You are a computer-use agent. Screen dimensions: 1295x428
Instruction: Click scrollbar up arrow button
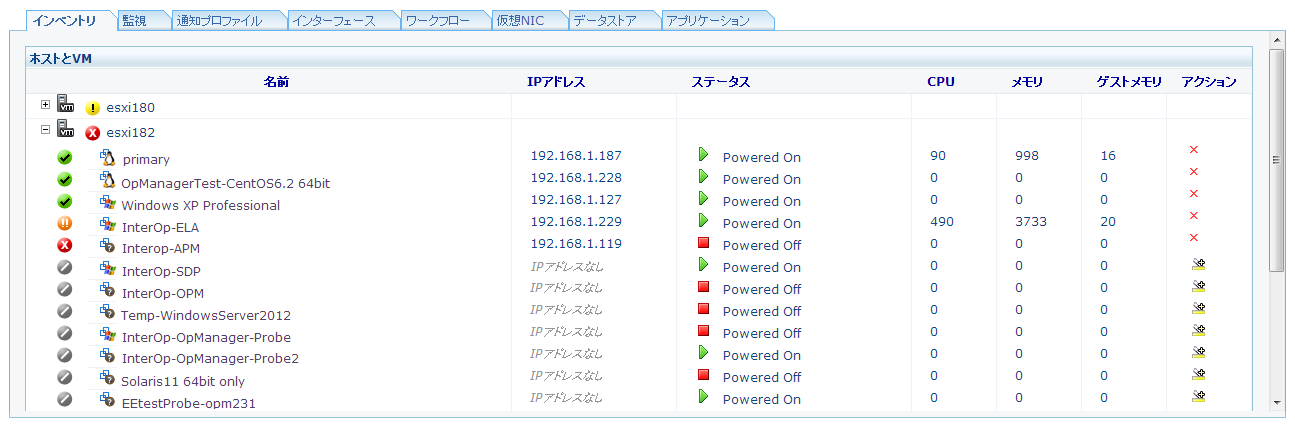1275,40
